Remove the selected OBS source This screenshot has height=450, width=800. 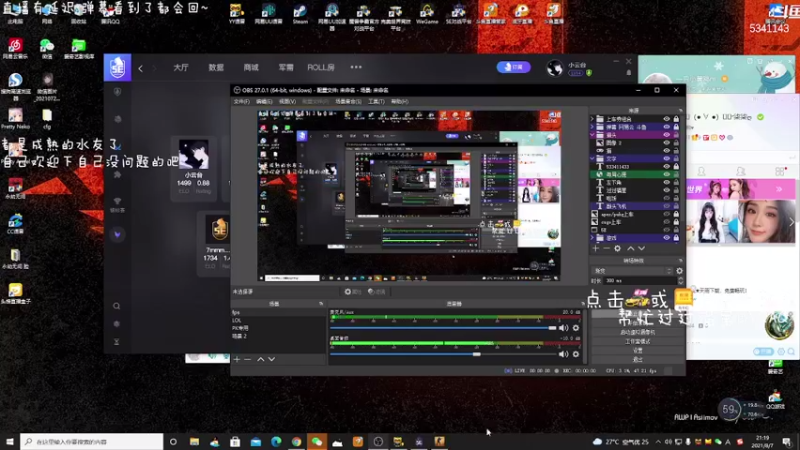[x=606, y=248]
